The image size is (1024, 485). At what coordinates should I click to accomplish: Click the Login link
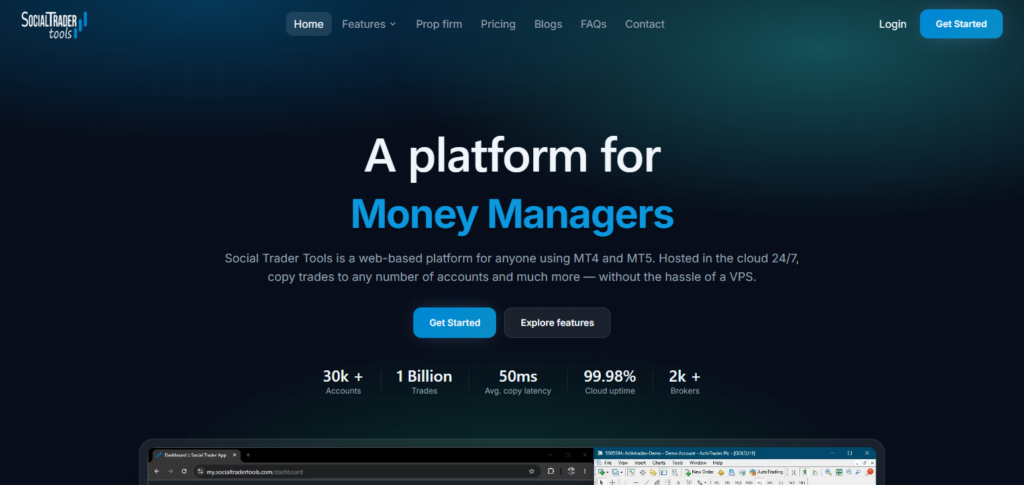893,24
